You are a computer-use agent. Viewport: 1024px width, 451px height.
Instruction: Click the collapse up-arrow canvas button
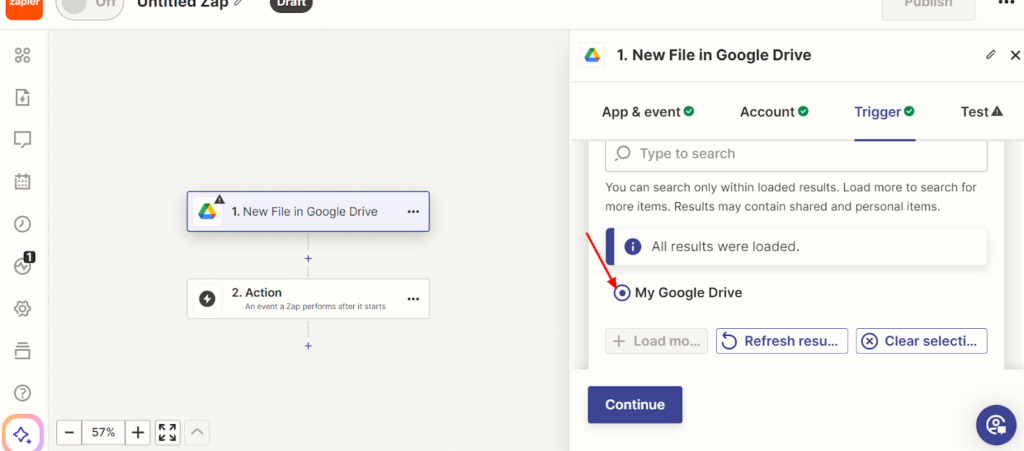click(197, 432)
